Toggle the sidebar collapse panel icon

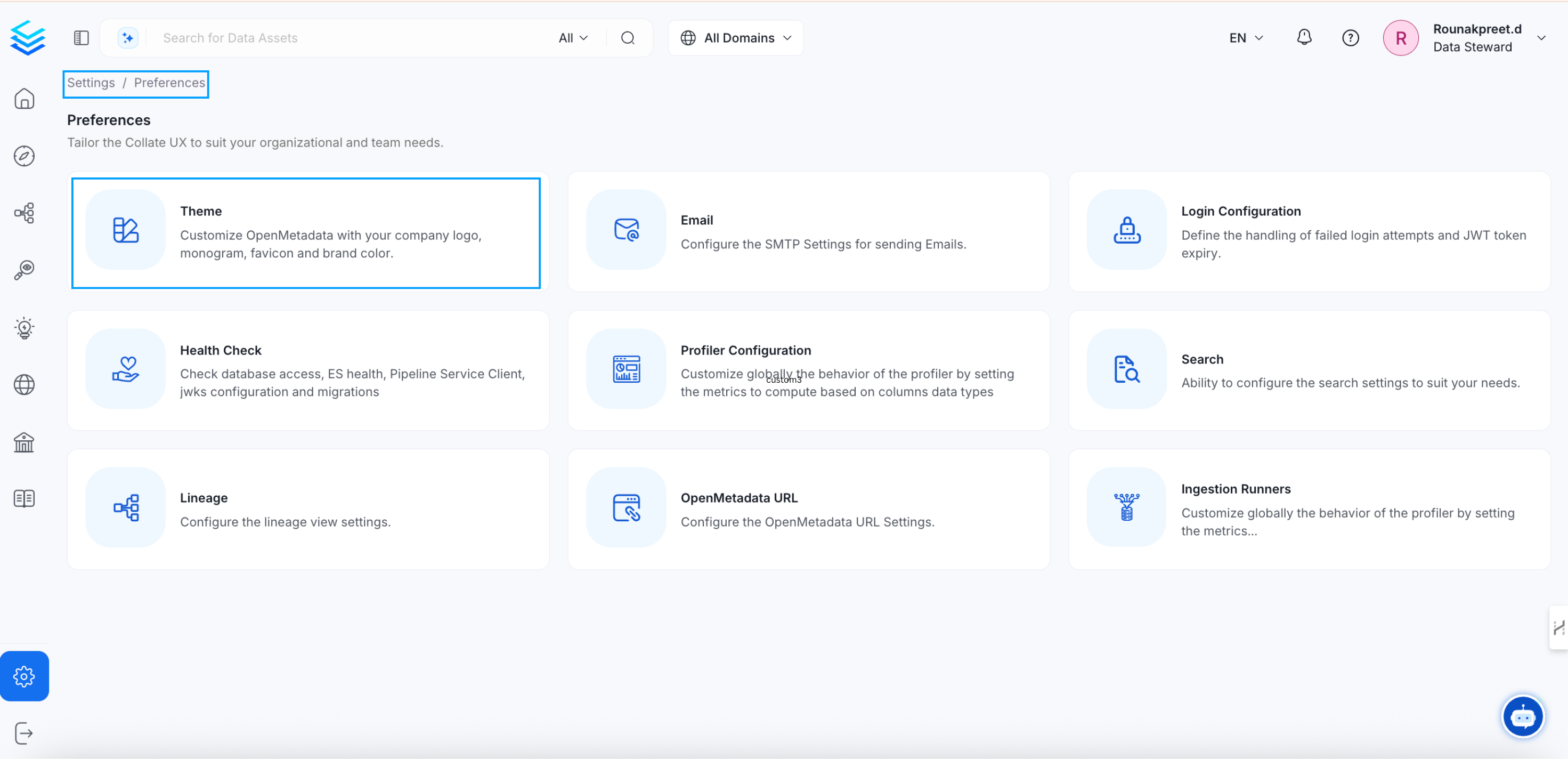pos(81,38)
